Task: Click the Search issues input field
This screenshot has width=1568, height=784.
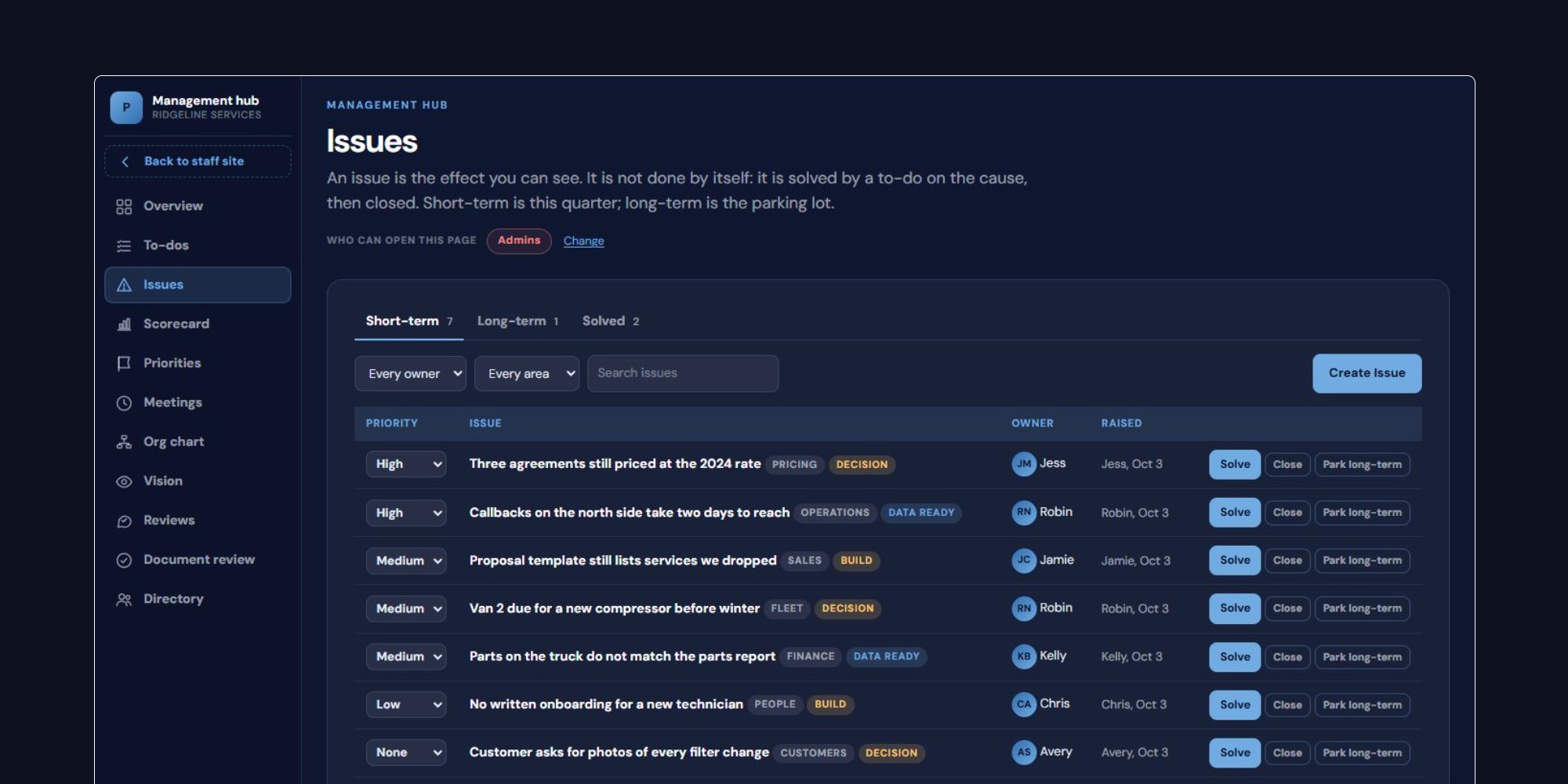Action: 683,373
